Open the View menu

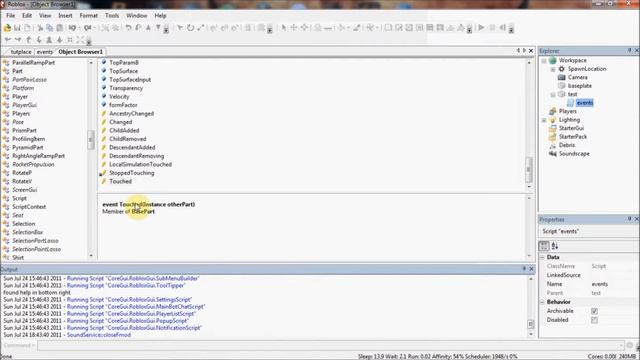[x=45, y=16]
